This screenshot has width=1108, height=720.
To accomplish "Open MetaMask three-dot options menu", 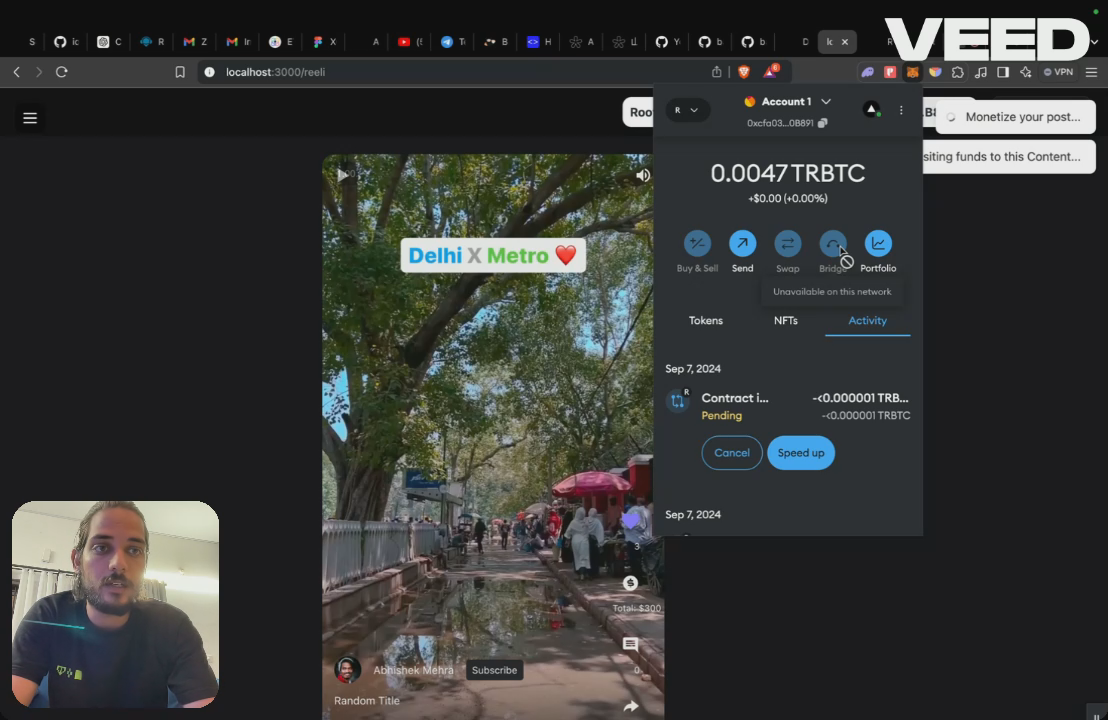I will pos(901,110).
